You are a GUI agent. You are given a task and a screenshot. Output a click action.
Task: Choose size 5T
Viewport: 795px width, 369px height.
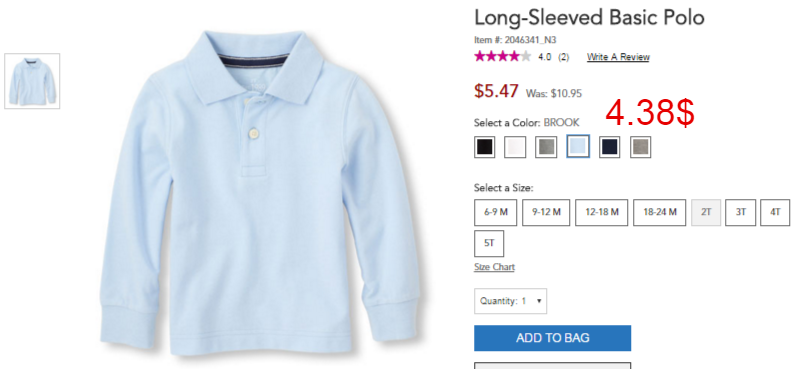(489, 243)
